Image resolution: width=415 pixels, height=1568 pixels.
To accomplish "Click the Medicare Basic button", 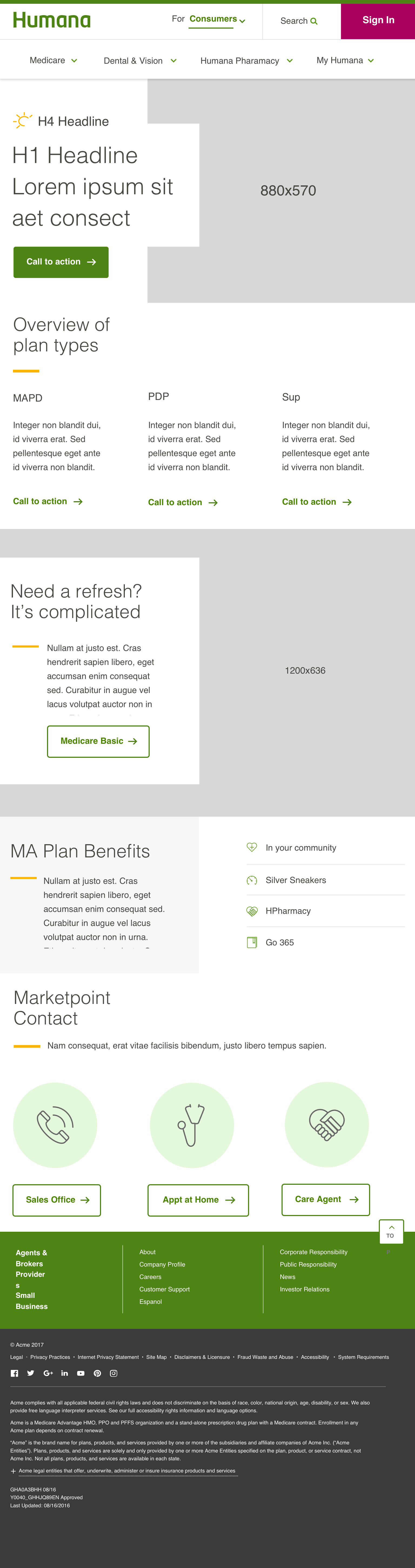I will (x=98, y=741).
